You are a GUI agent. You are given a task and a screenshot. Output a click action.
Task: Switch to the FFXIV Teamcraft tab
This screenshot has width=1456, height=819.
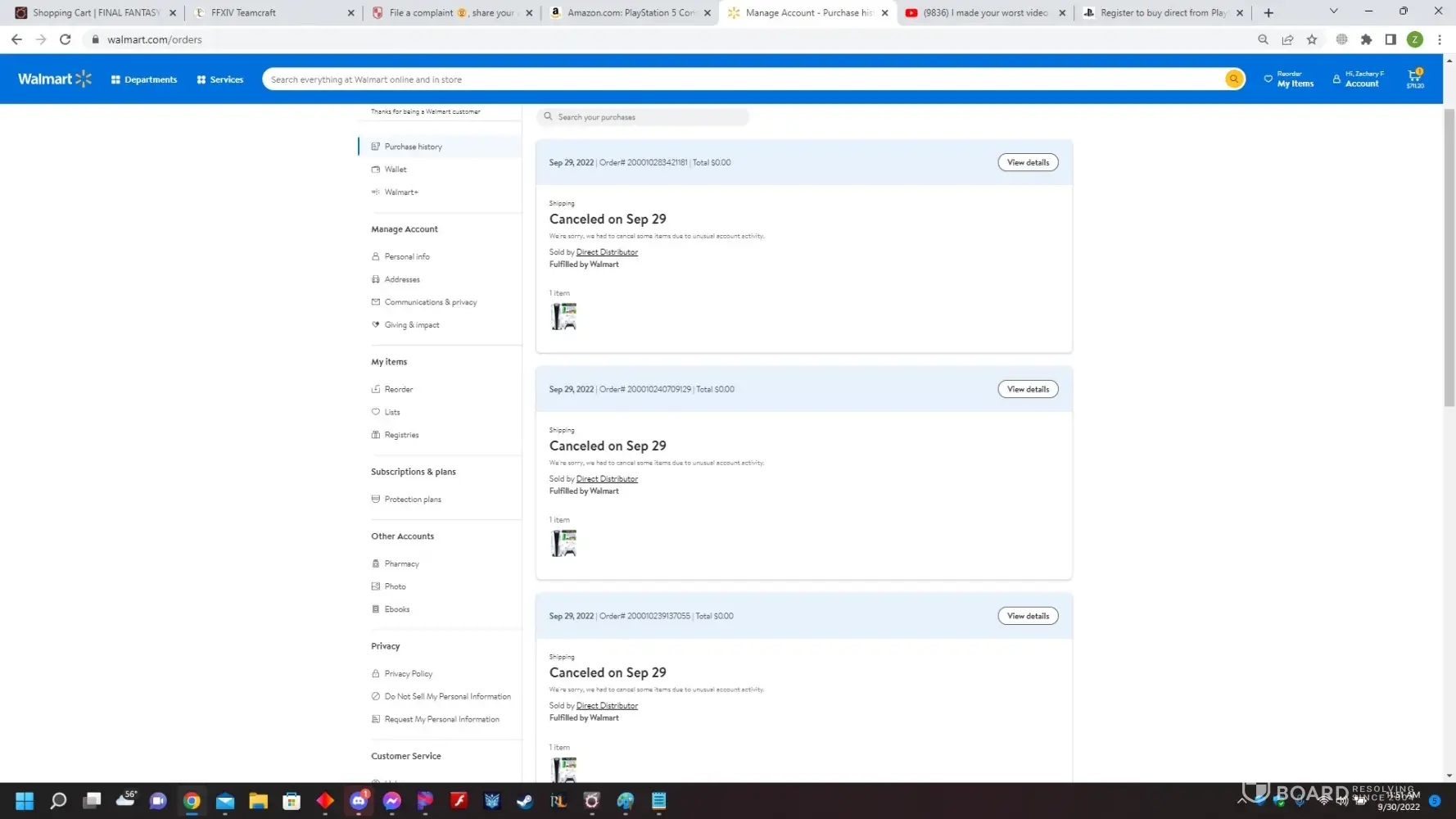pyautogui.click(x=270, y=12)
